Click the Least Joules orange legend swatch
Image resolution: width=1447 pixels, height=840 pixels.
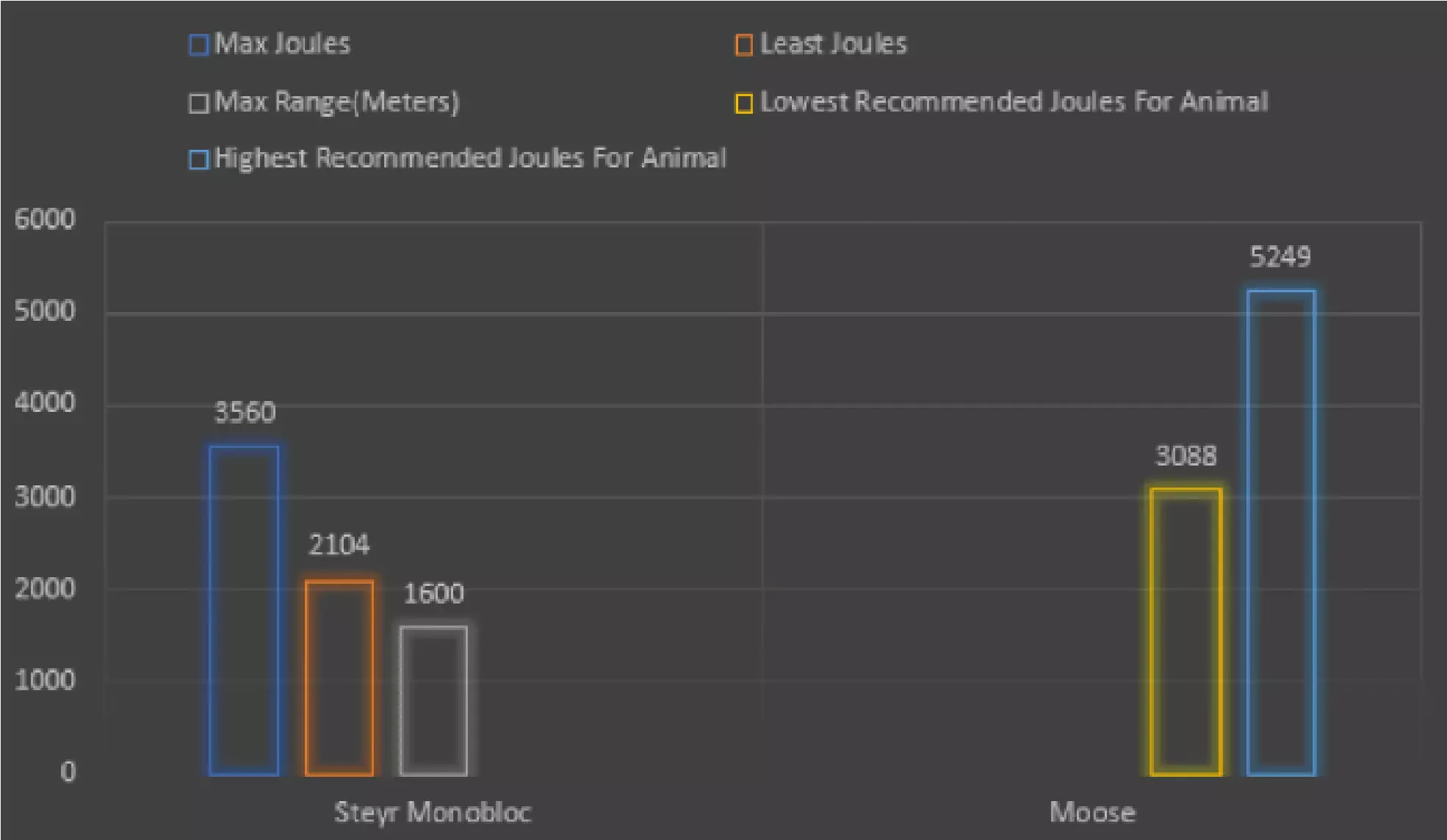click(x=743, y=45)
